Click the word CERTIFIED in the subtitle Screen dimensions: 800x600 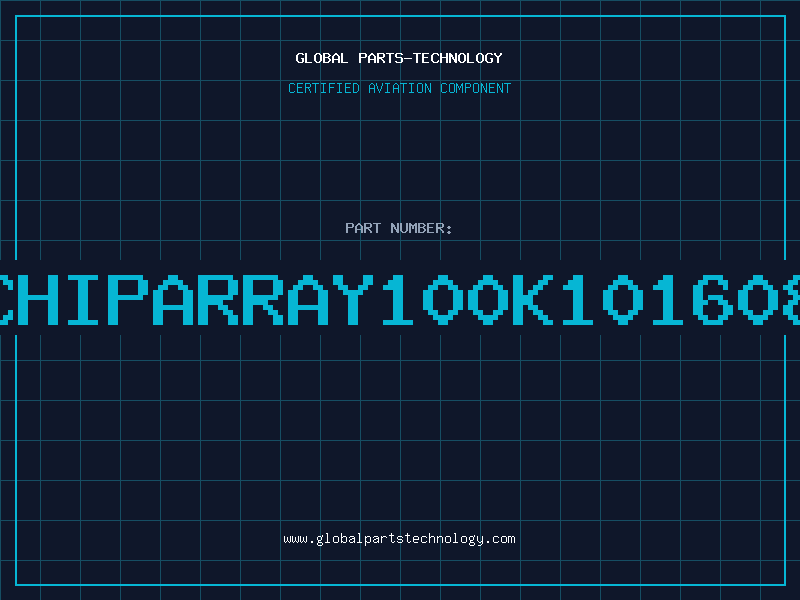click(323, 89)
